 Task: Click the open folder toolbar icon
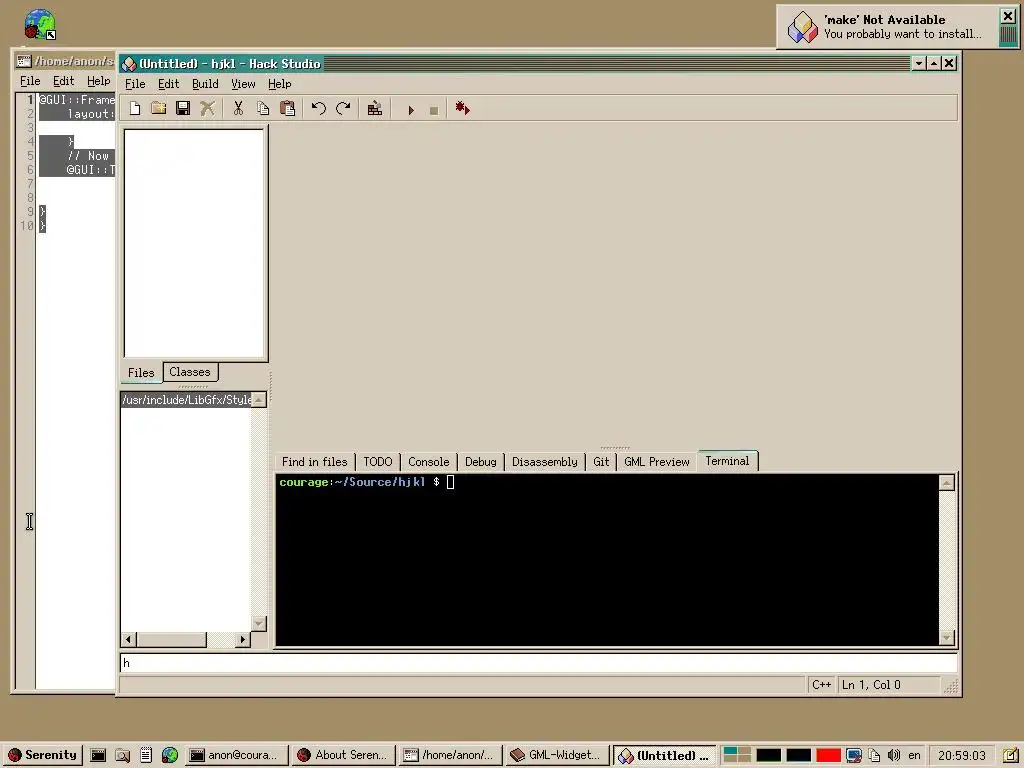tap(159, 108)
